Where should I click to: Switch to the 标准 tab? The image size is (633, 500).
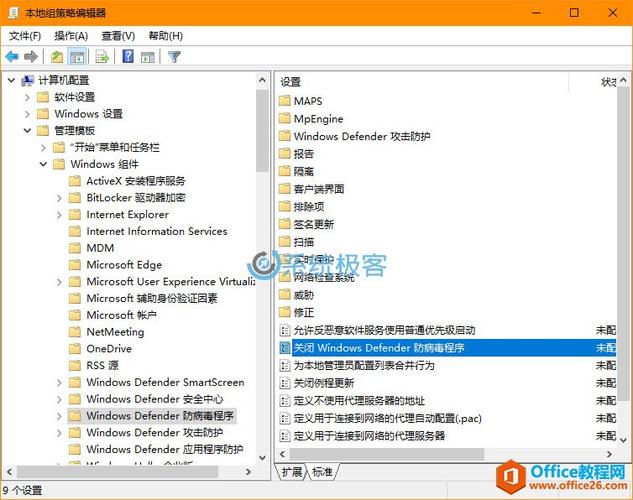(322, 471)
